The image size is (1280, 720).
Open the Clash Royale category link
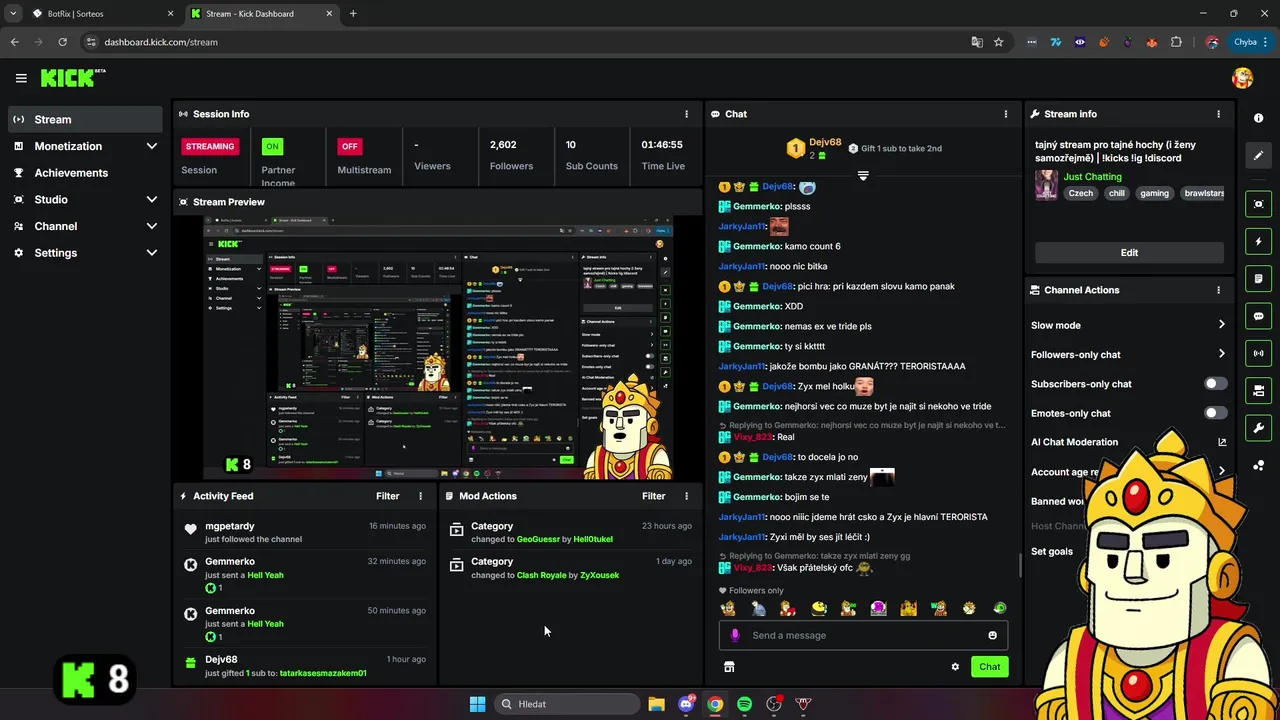tap(541, 575)
